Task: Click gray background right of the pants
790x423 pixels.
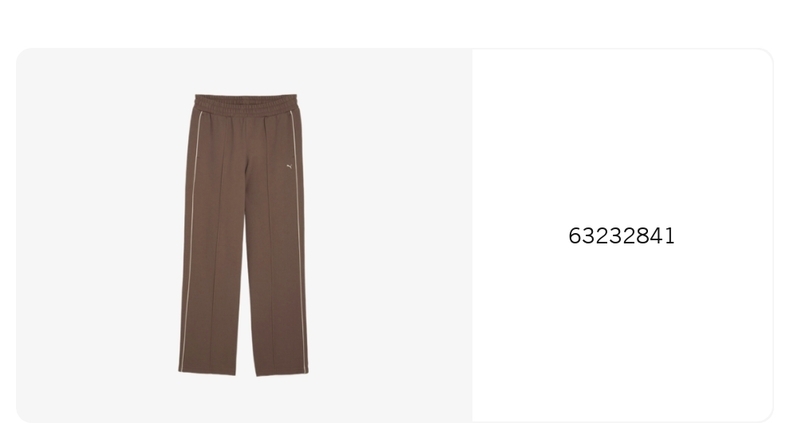Action: pyautogui.click(x=391, y=235)
